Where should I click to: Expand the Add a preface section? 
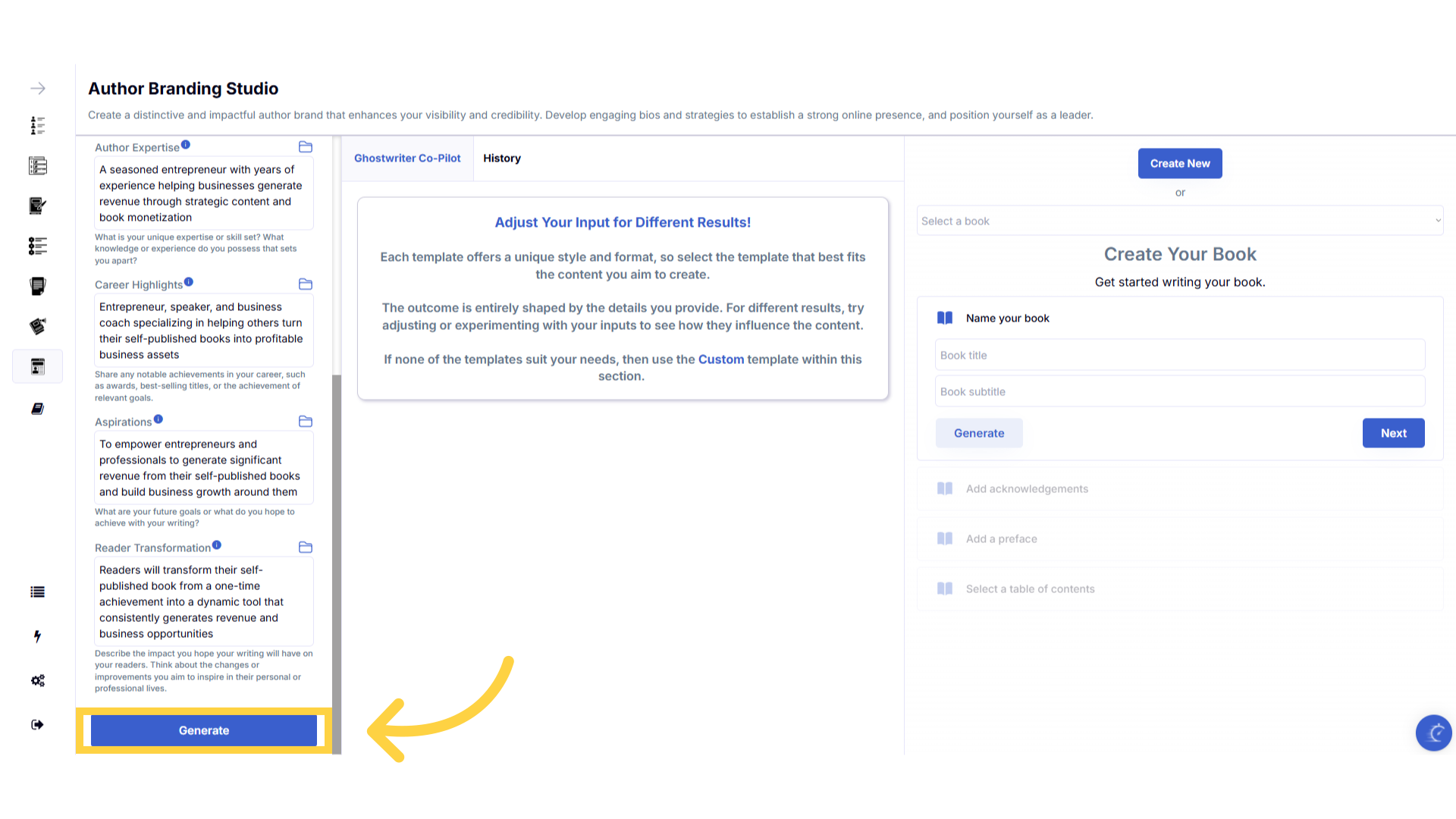[1001, 539]
